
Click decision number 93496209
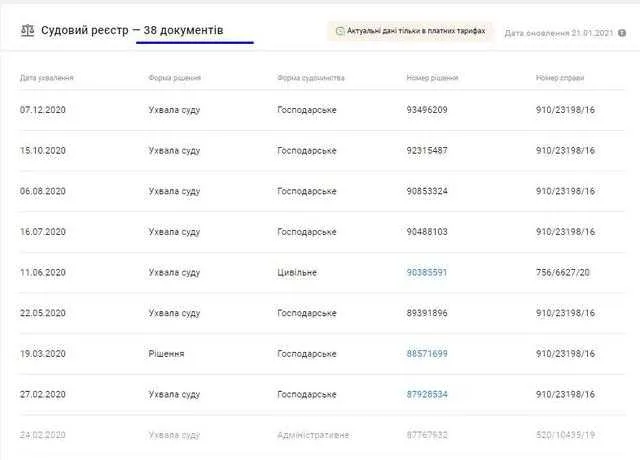tap(427, 110)
